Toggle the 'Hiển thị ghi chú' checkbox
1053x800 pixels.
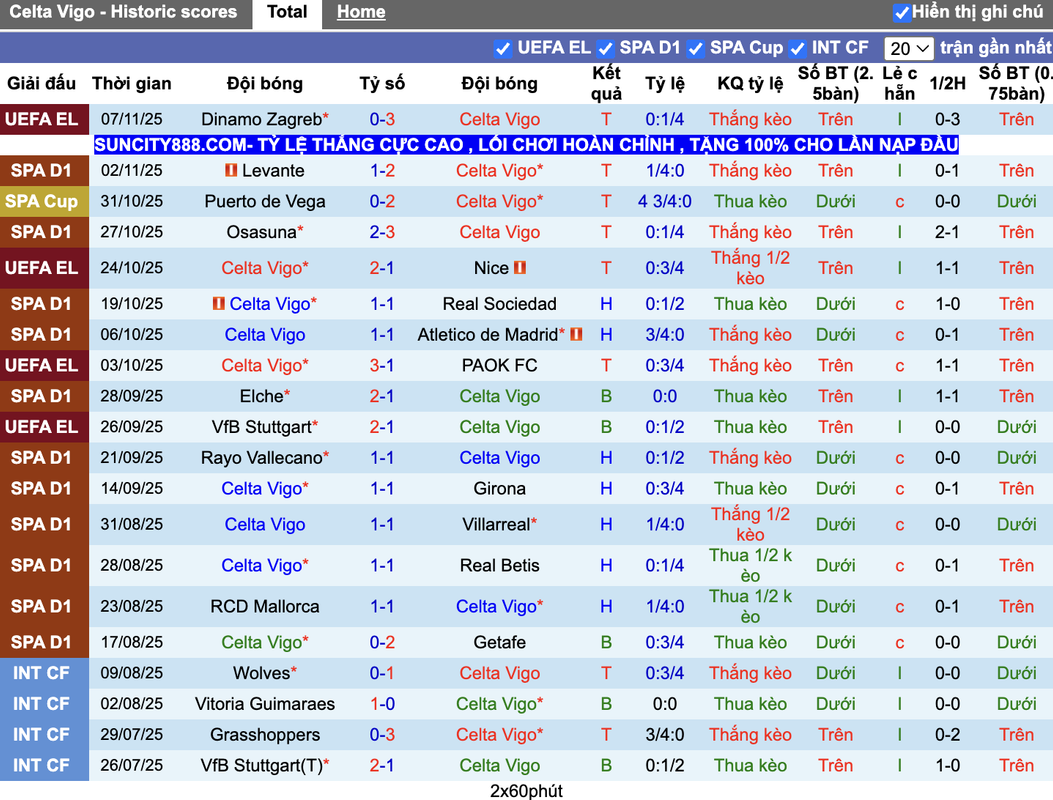[901, 12]
